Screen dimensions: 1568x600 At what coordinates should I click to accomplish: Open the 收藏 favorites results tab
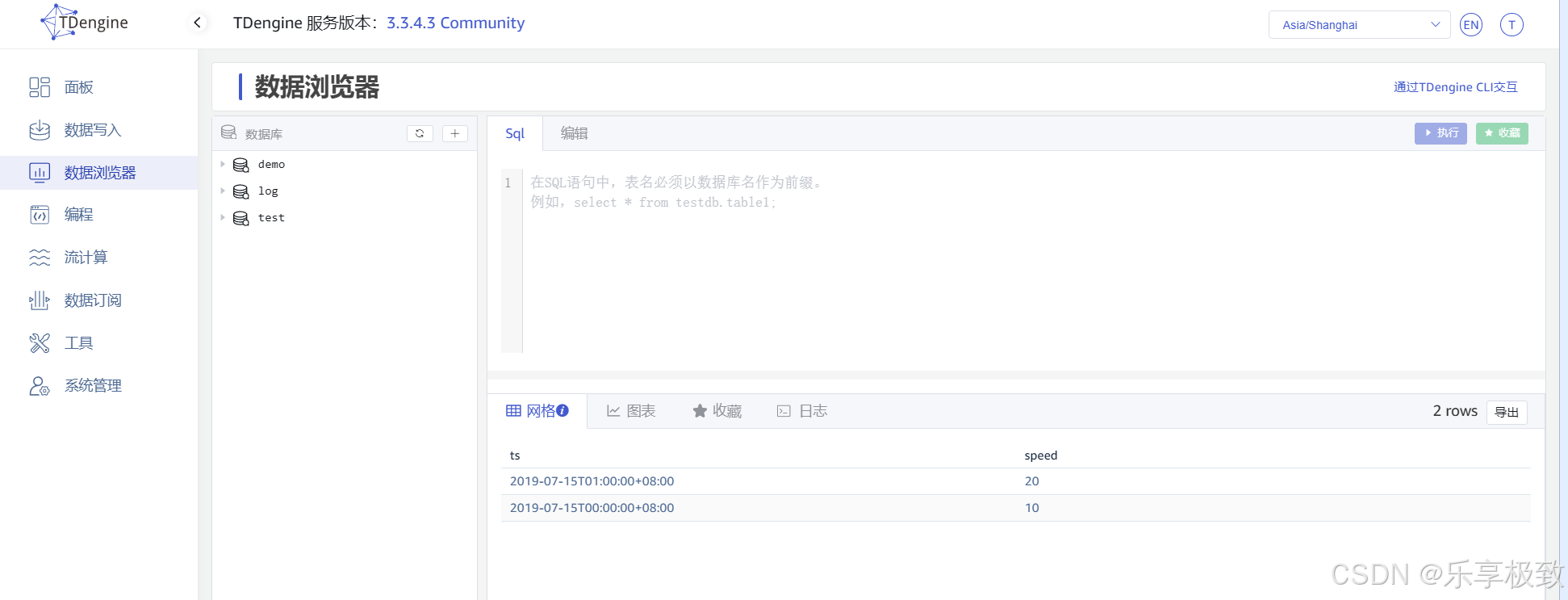pyautogui.click(x=717, y=411)
